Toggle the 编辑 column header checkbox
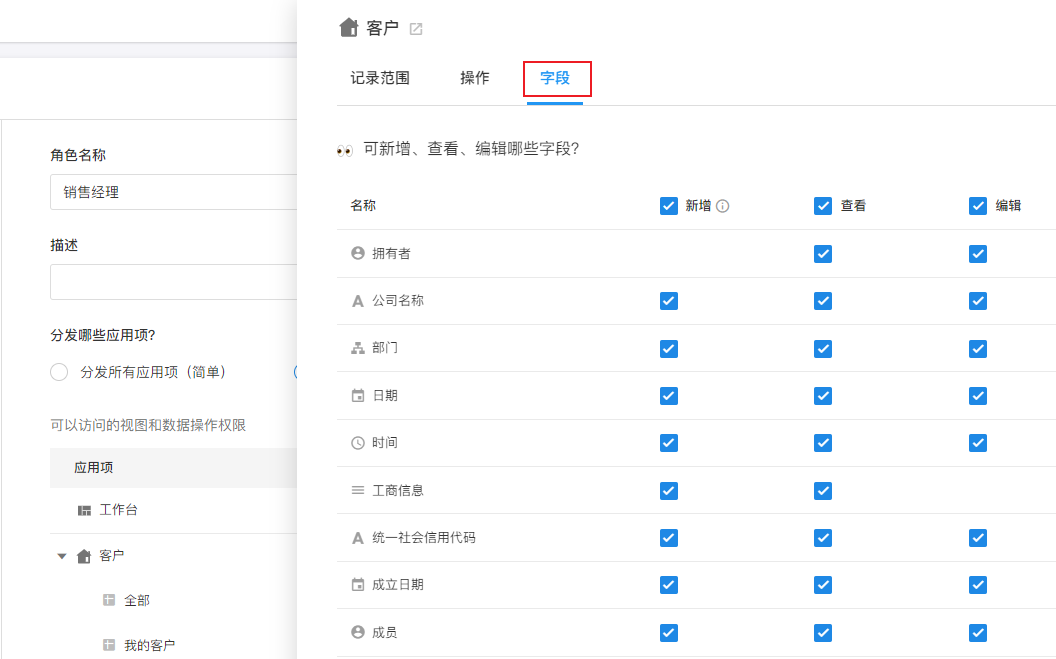The width and height of the screenshot is (1056, 659). point(978,206)
